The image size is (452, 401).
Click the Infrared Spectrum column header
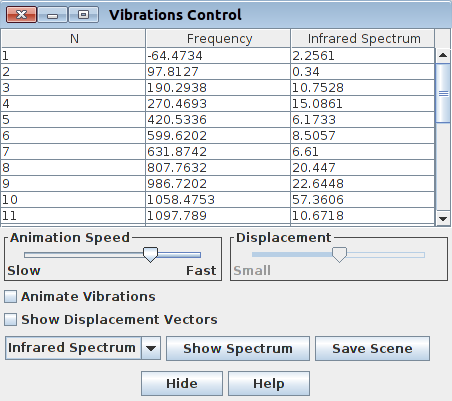(363, 39)
